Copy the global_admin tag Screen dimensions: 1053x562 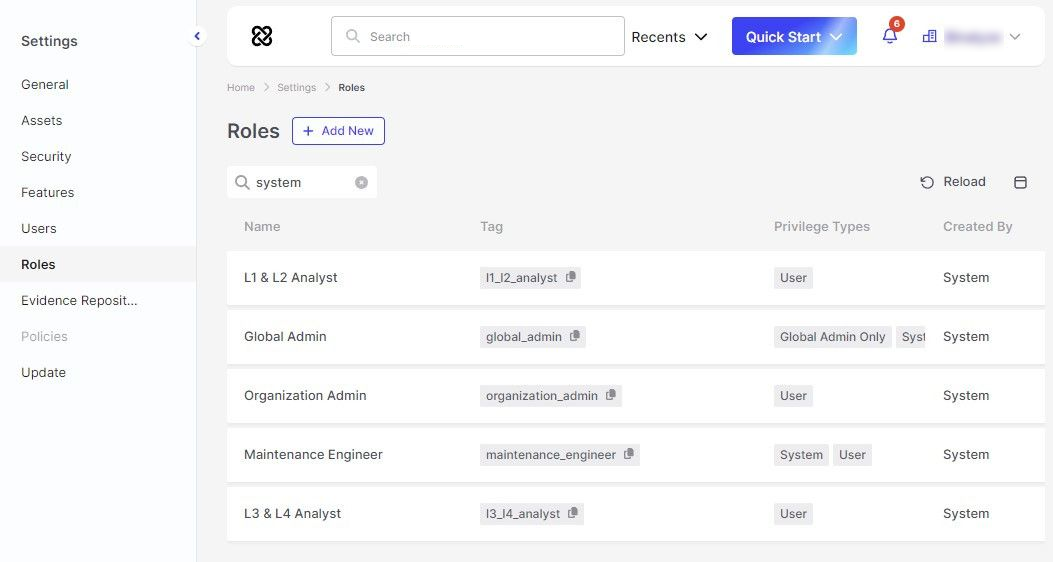575,336
